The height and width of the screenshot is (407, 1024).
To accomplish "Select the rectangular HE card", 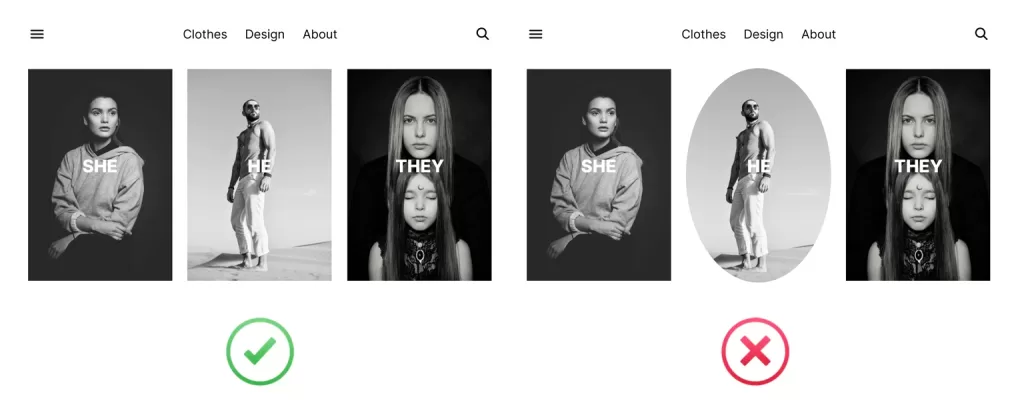I will 259,175.
